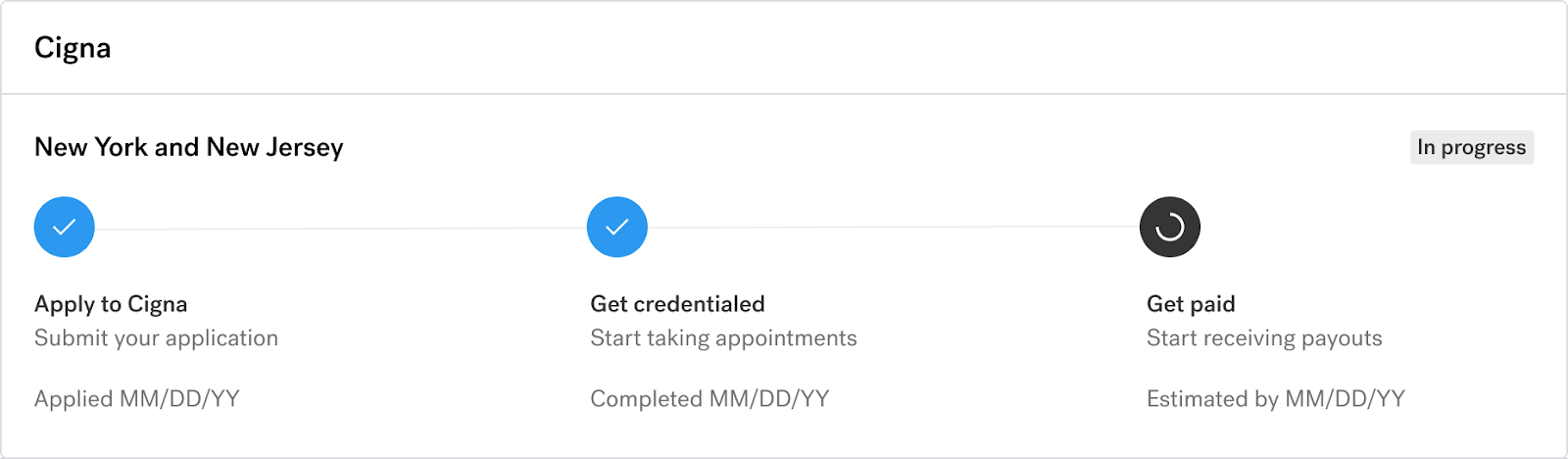Click the dark spinner icon above Get paid
This screenshot has height=459, width=1568.
pyautogui.click(x=1170, y=228)
